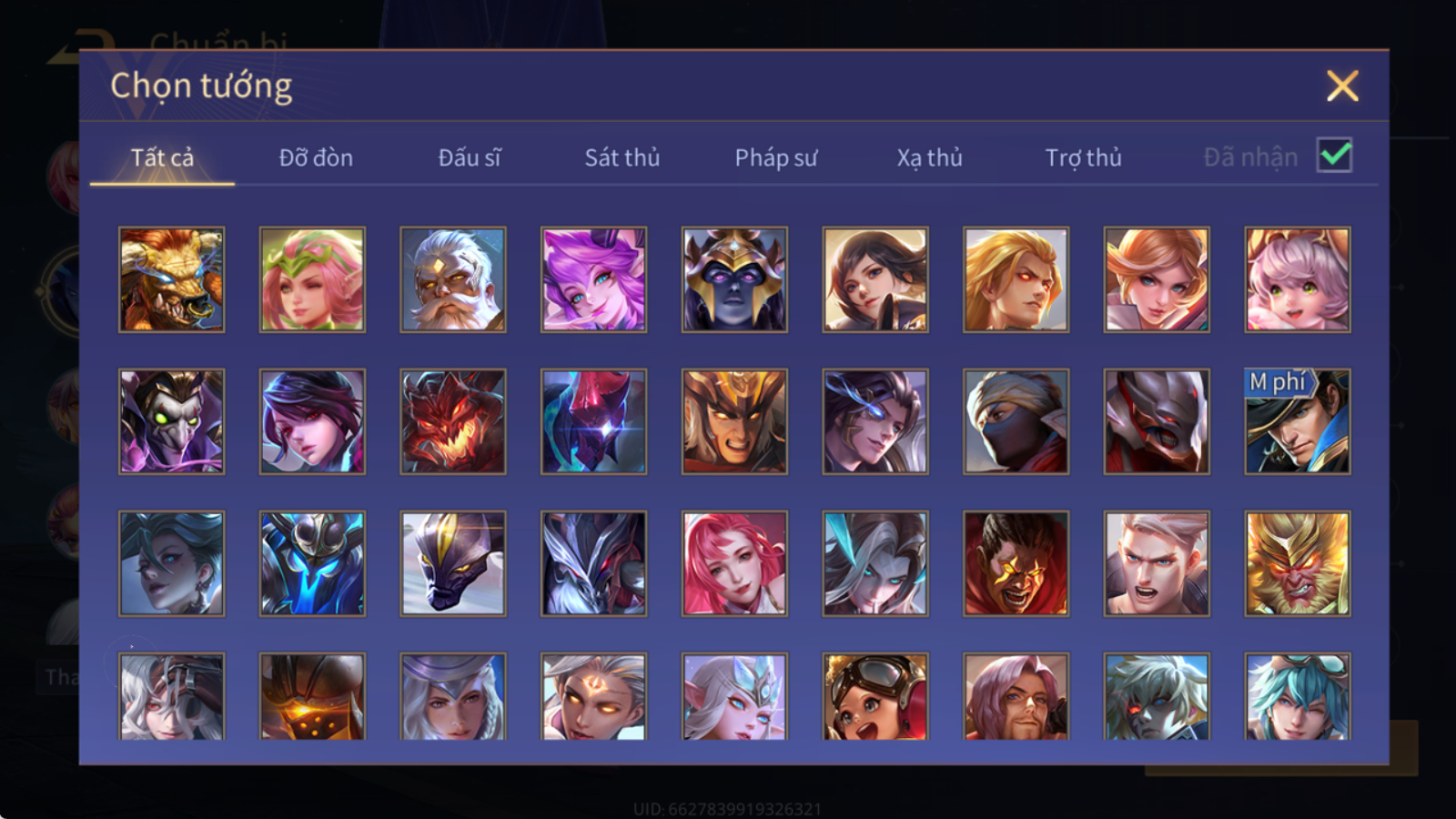Select the 'Trợ thủ' tab
1456x819 pixels.
tap(1083, 157)
